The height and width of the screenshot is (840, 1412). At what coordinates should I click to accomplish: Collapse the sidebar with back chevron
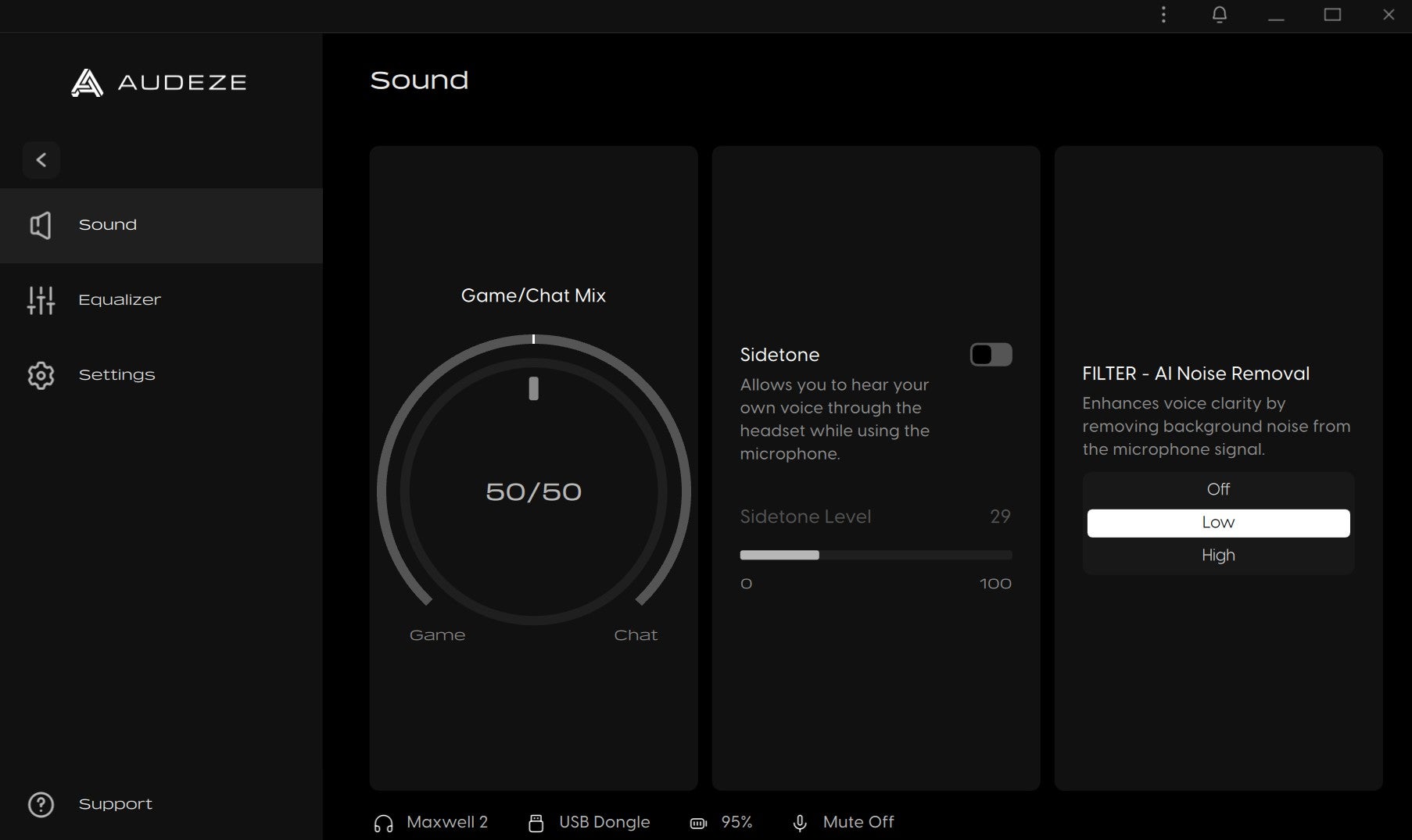pyautogui.click(x=41, y=160)
